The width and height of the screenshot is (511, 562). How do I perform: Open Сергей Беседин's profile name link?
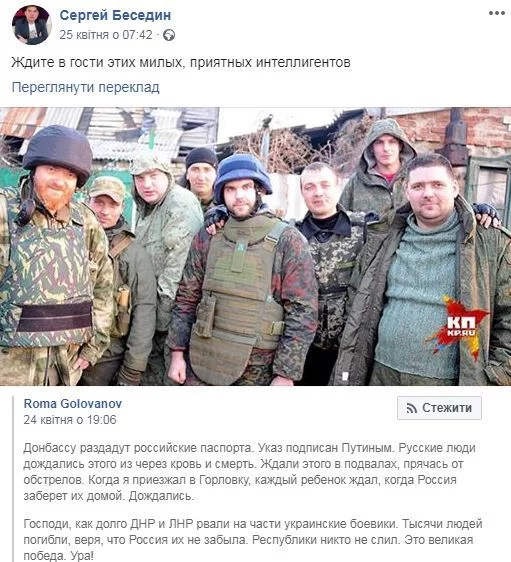click(115, 15)
